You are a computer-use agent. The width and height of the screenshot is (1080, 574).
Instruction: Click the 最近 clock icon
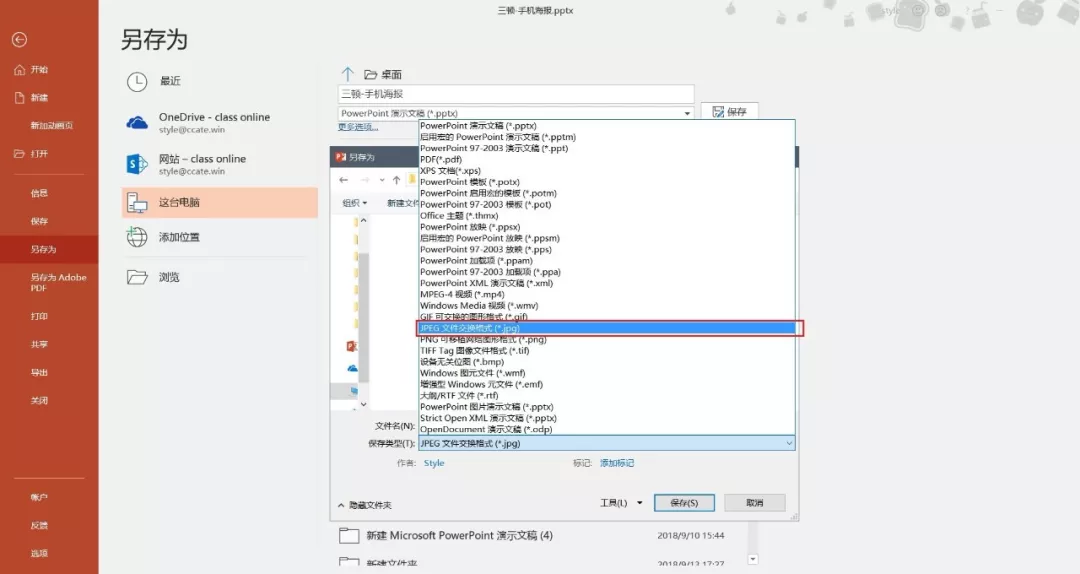pyautogui.click(x=137, y=81)
